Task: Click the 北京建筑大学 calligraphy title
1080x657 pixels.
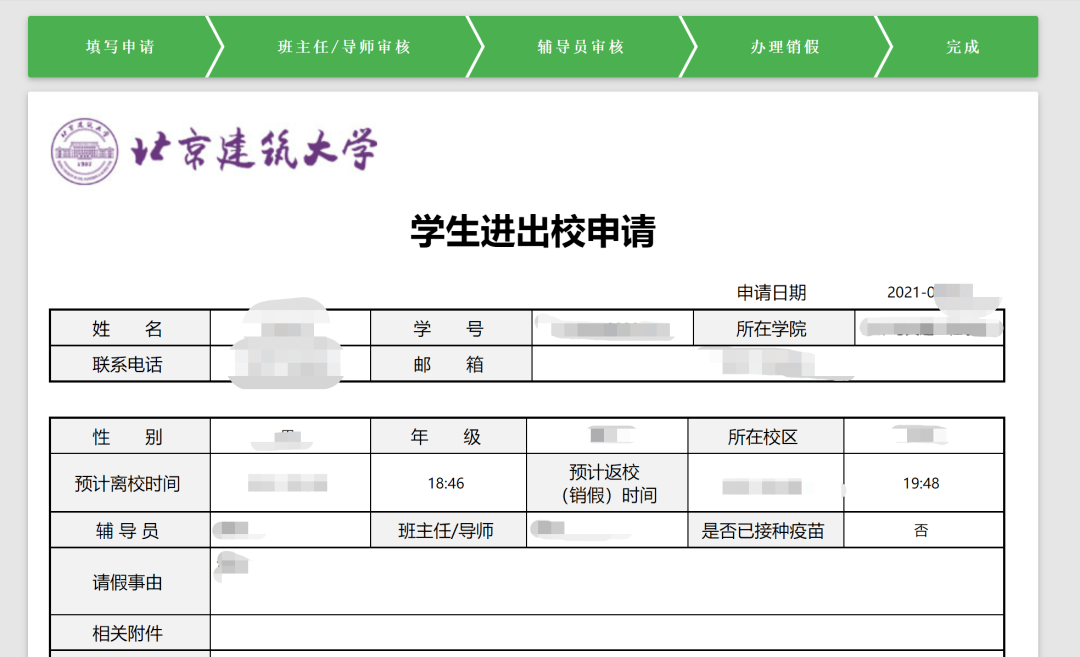Action: coord(254,149)
